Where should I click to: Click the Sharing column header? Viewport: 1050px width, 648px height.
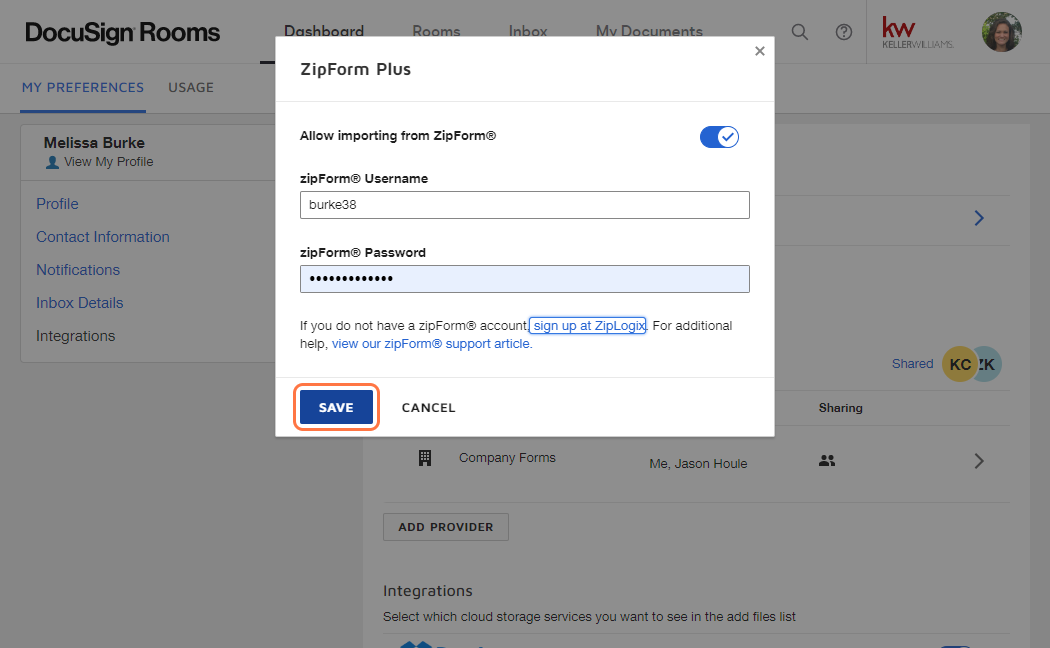[840, 408]
